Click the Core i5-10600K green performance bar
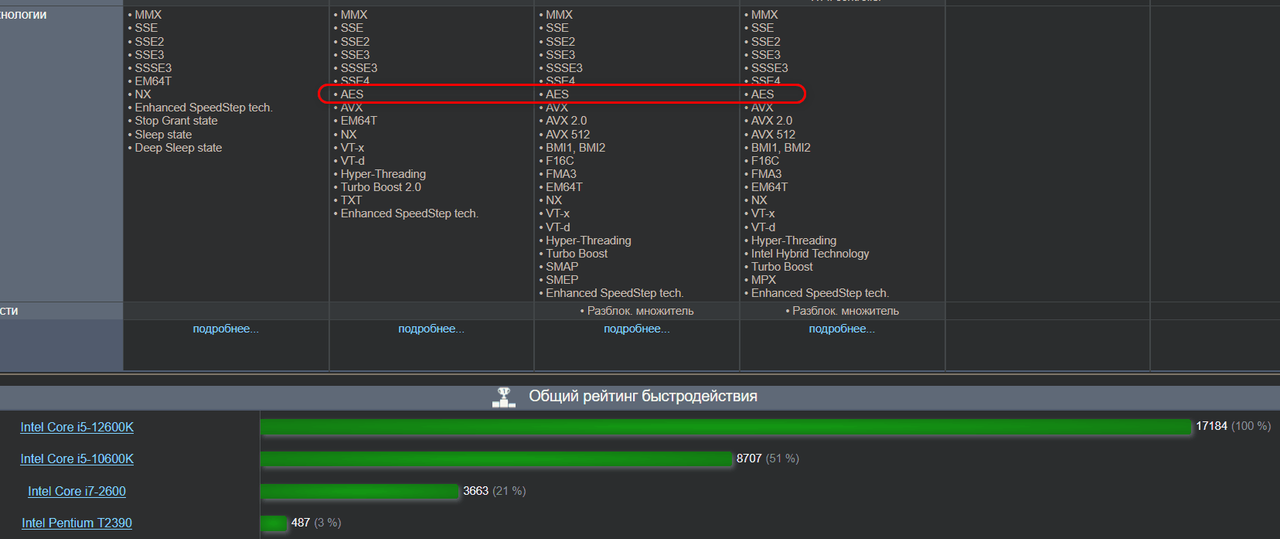The width and height of the screenshot is (1280, 539). [497, 459]
